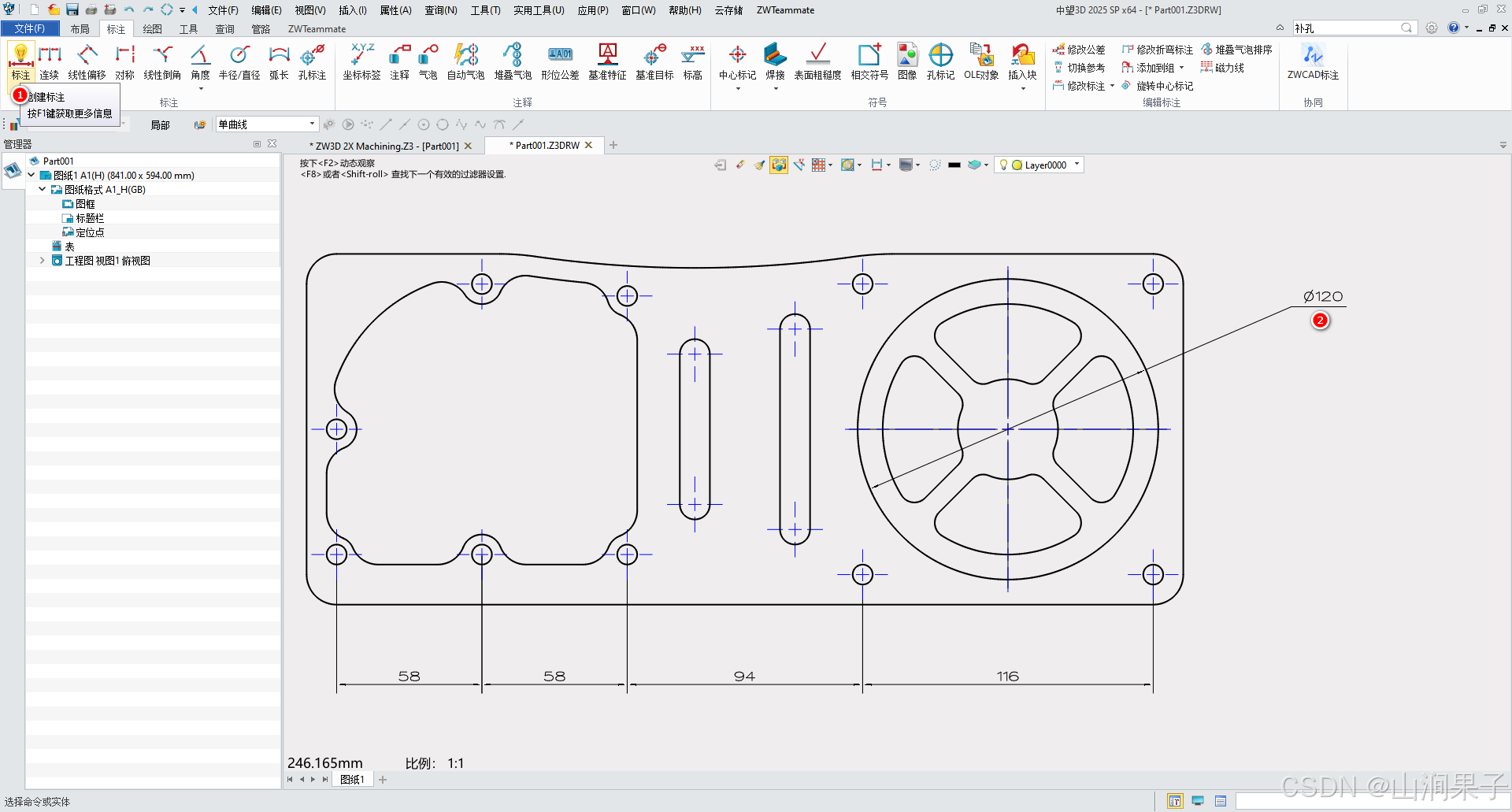The height and width of the screenshot is (812, 1512).
Task: Choose the 对称 symmetric dimension tool
Action: (124, 62)
